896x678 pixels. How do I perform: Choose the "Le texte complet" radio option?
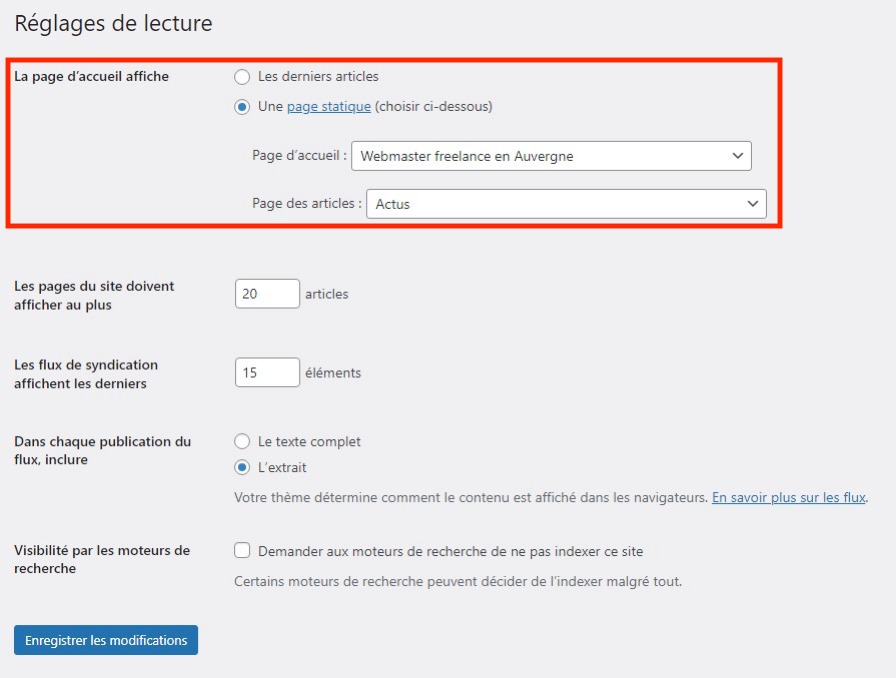242,441
